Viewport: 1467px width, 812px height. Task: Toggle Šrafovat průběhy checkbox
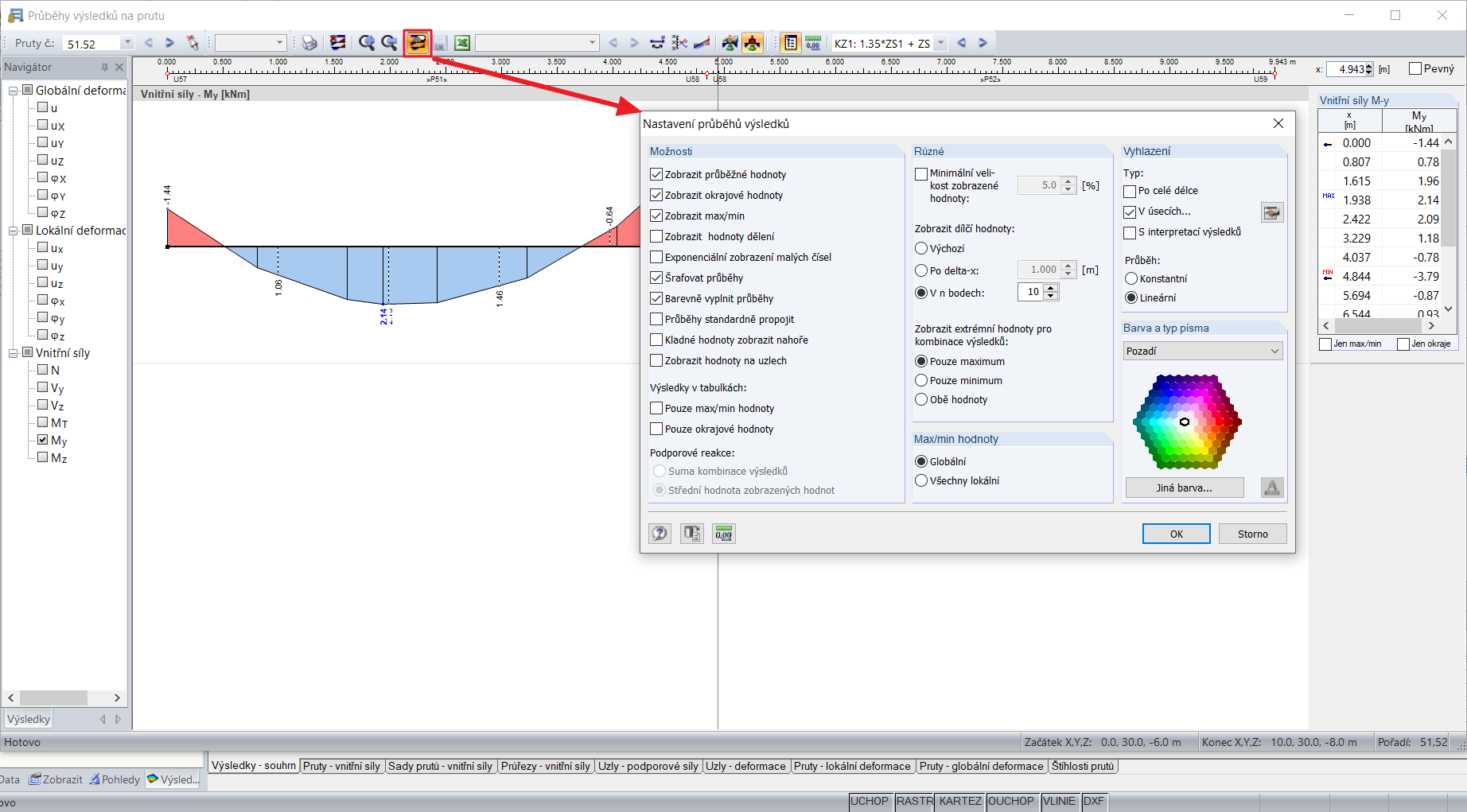tap(656, 278)
